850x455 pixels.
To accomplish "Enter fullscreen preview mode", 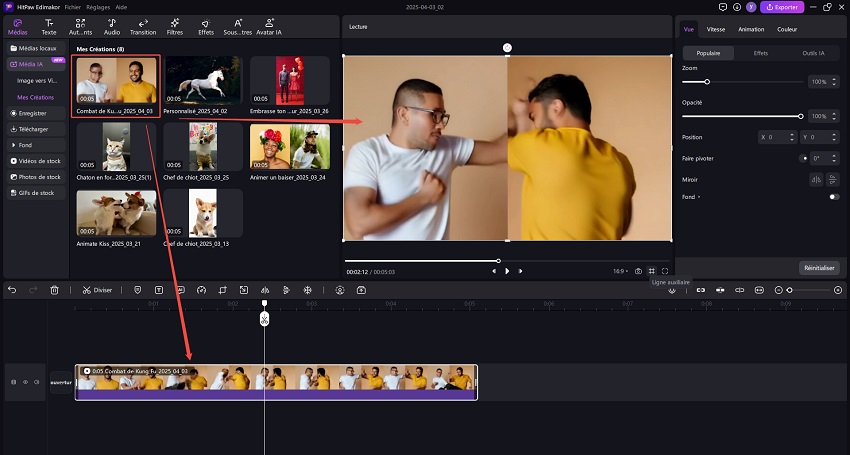I will [x=665, y=271].
